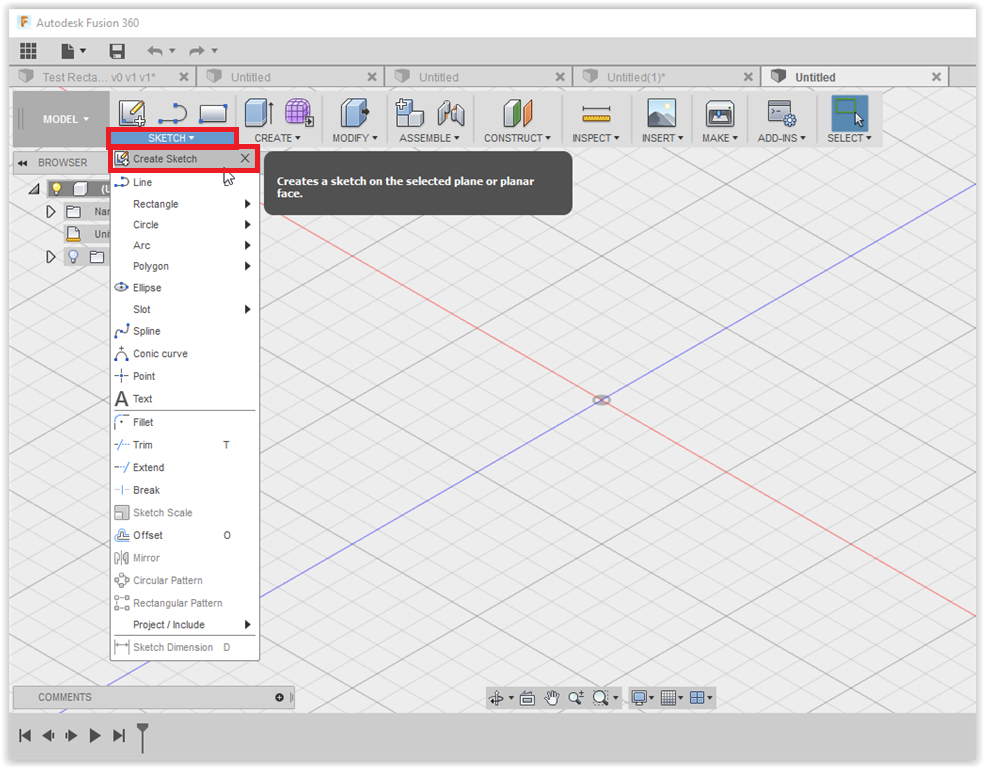Click the Save icon in the top bar
This screenshot has height=768, width=984.
pyautogui.click(x=117, y=51)
